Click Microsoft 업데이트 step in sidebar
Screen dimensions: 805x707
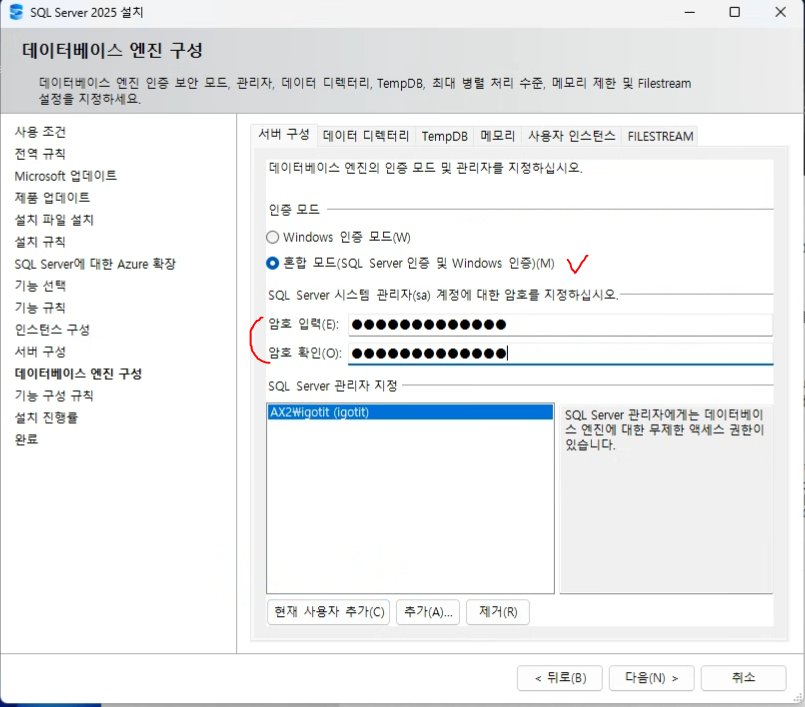(66, 176)
